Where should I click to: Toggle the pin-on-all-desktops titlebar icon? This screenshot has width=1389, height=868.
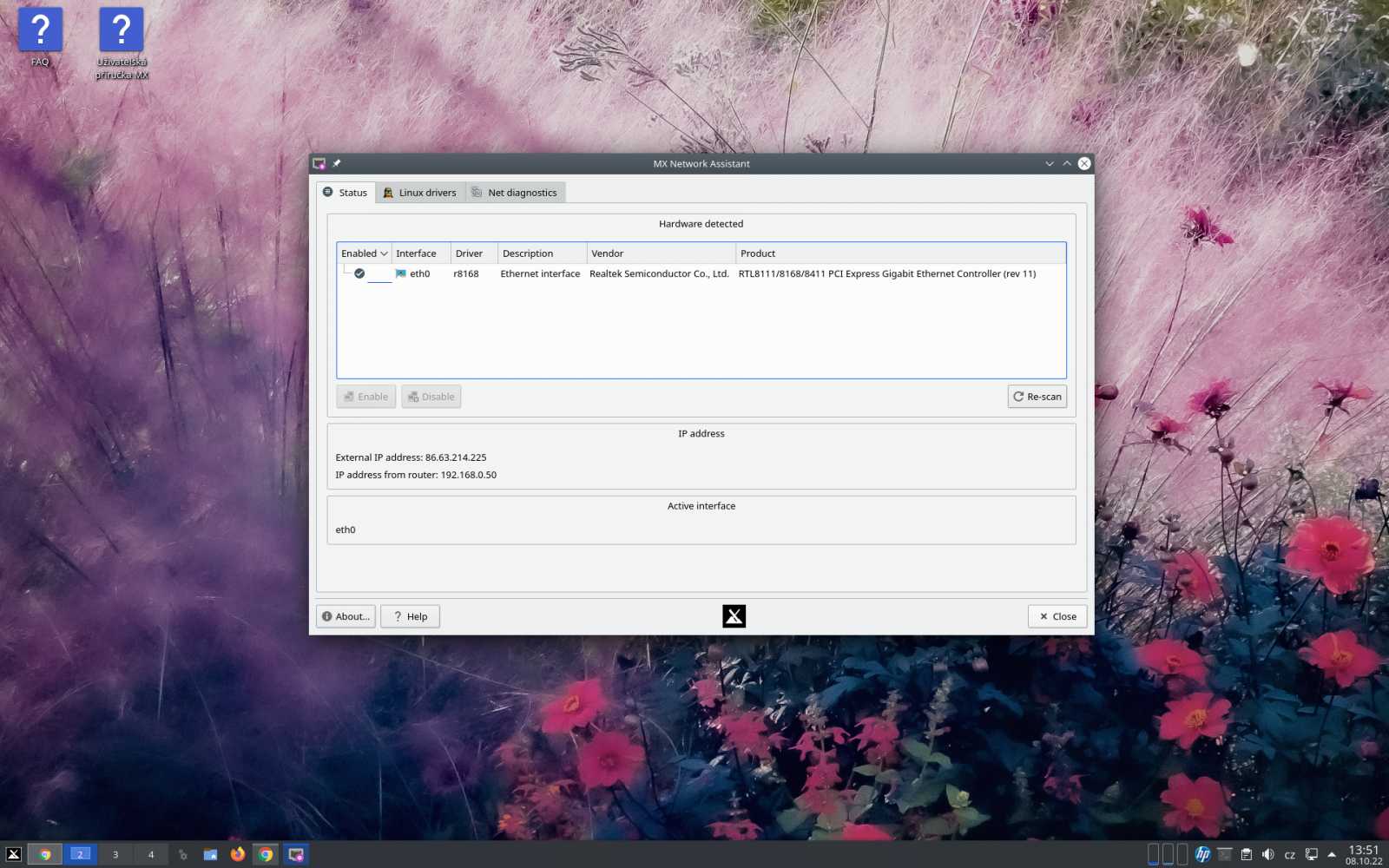(x=337, y=163)
